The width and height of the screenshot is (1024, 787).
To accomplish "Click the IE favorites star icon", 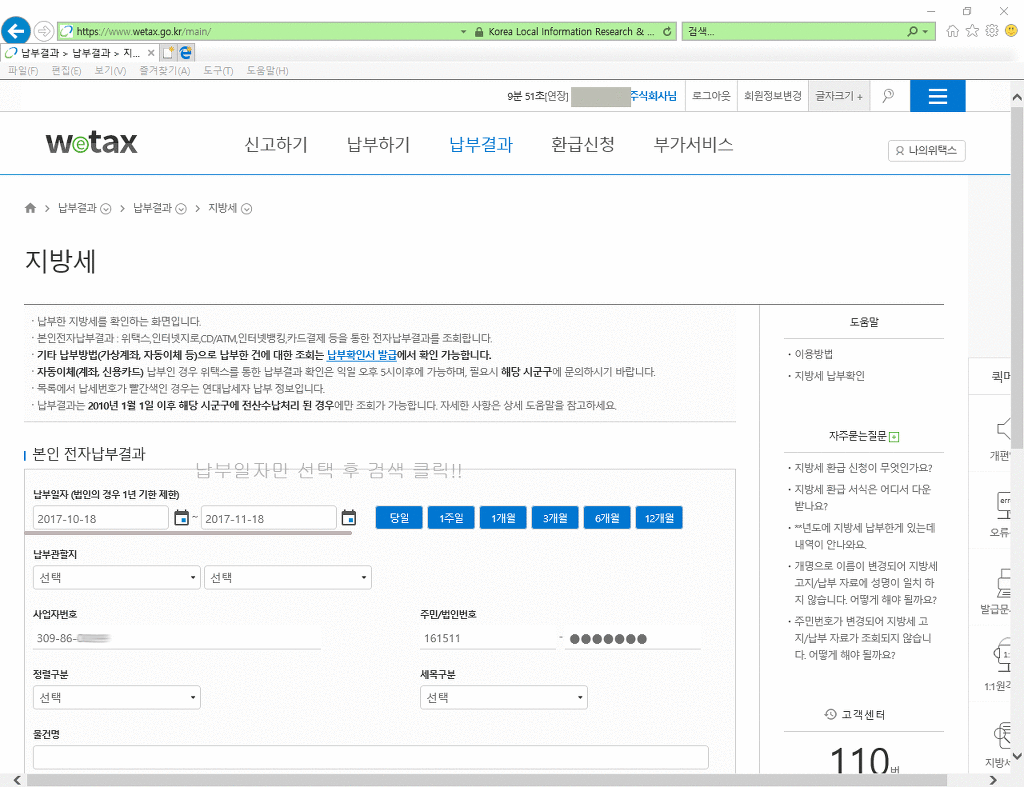I will click(x=972, y=31).
